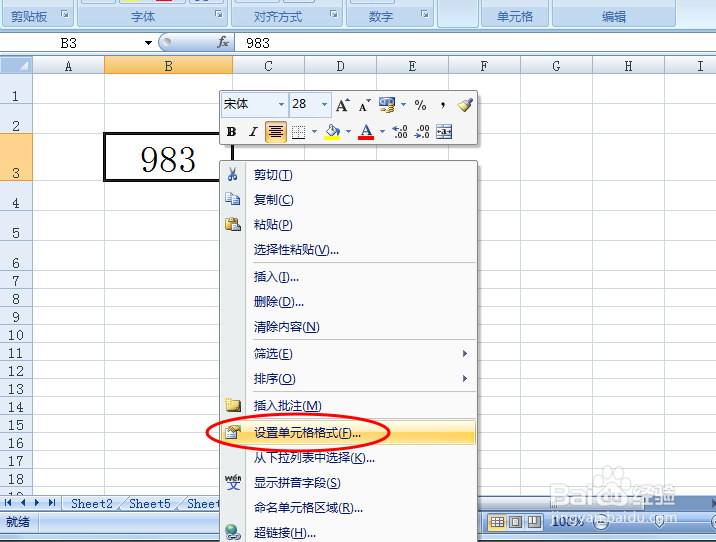Viewport: 716px width, 542px height.
Task: Switch to Page Break Preview button
Action: (x=533, y=521)
